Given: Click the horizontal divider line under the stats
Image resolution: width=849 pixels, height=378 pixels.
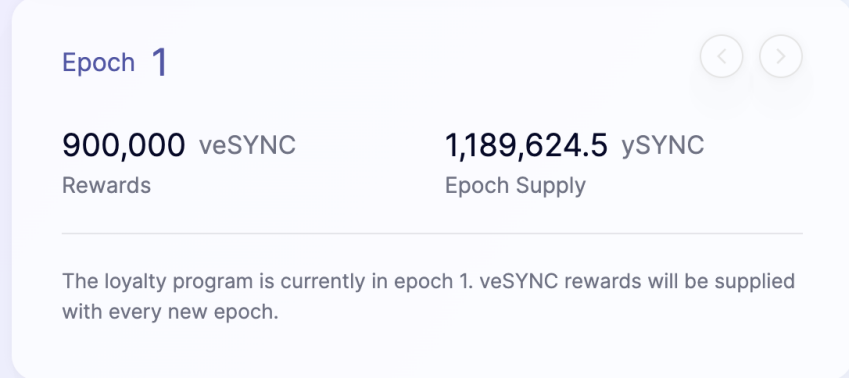Looking at the screenshot, I should click(432, 233).
